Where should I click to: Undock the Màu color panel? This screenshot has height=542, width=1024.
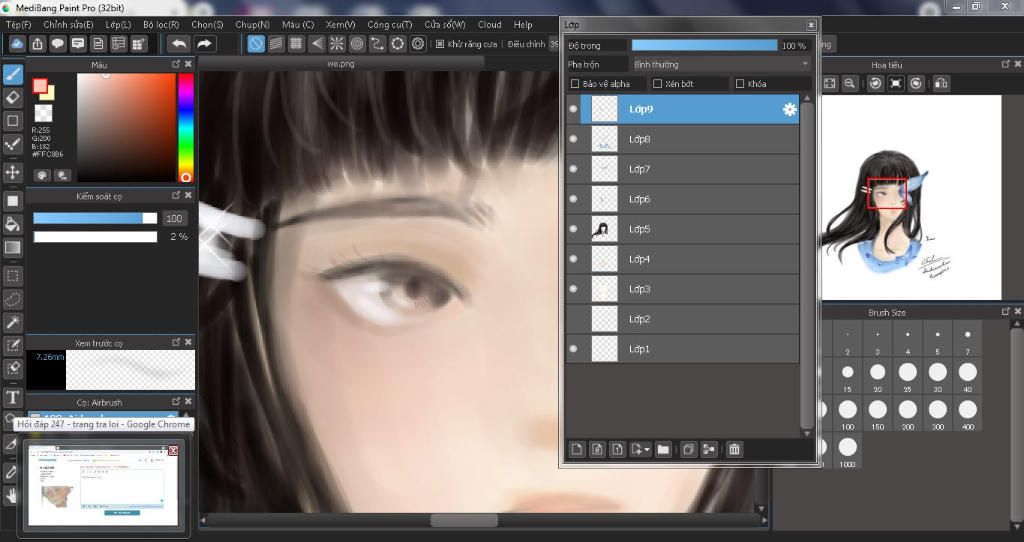pyautogui.click(x=176, y=64)
